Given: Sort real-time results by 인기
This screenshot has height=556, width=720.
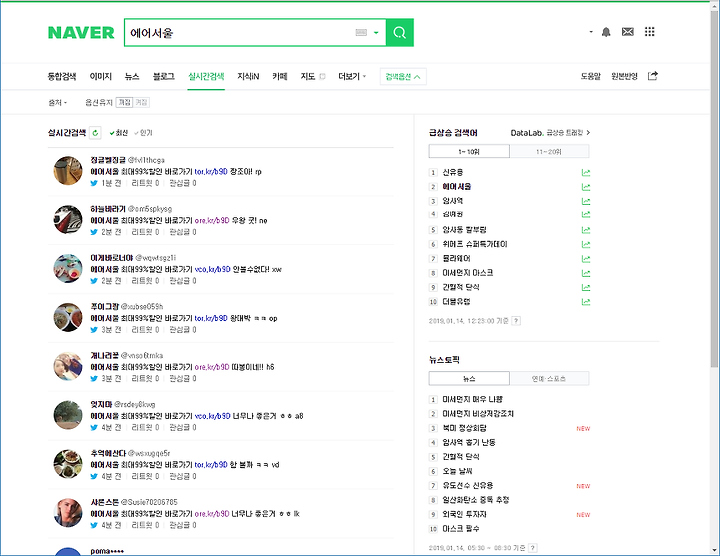Looking at the screenshot, I should click(143, 133).
